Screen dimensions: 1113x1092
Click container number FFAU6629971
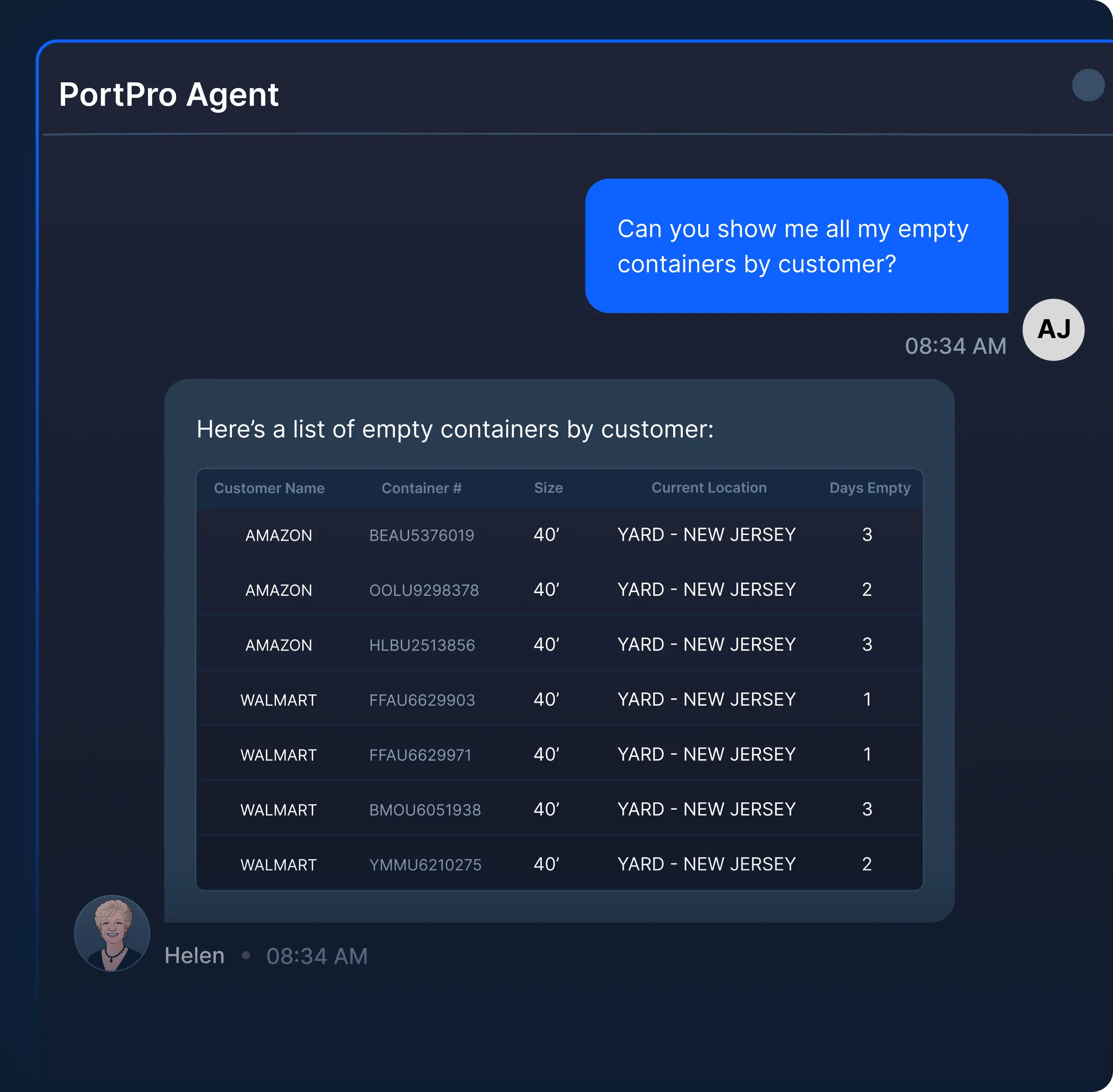pos(420,755)
